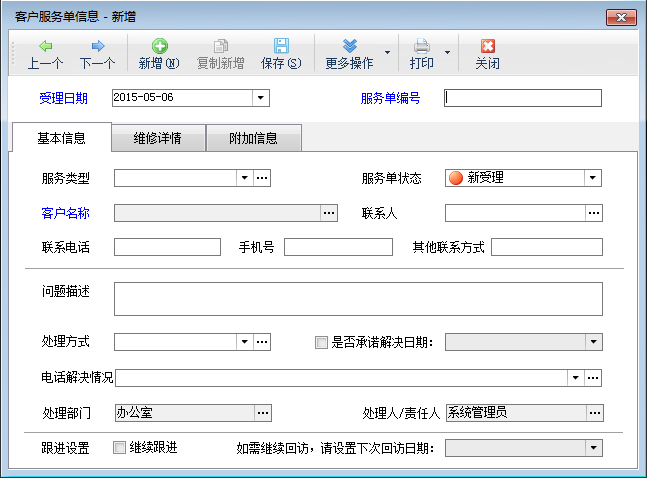Click the 下一个 (next) blue arrow icon
The image size is (647, 479).
pyautogui.click(x=97, y=46)
